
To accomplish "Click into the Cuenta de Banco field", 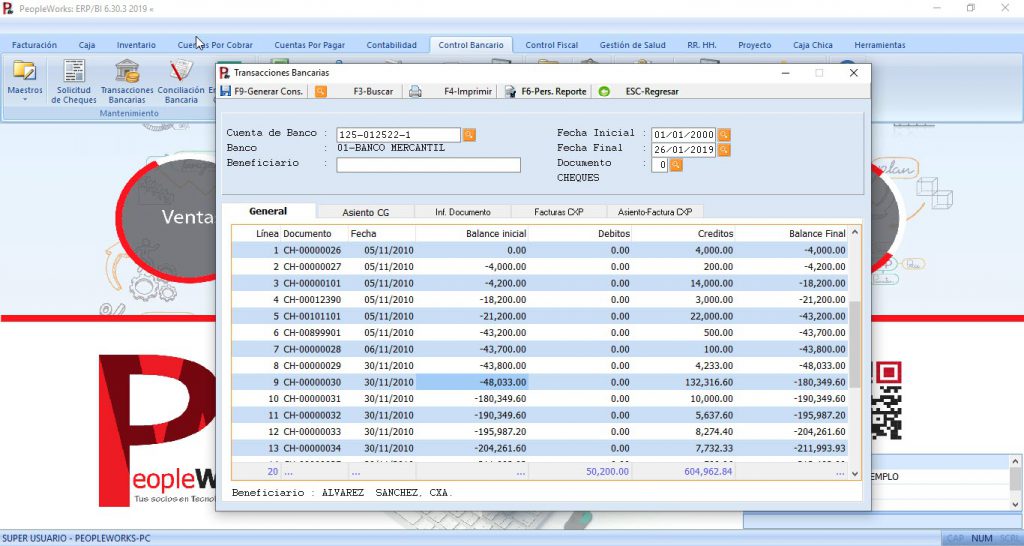I will click(x=398, y=135).
